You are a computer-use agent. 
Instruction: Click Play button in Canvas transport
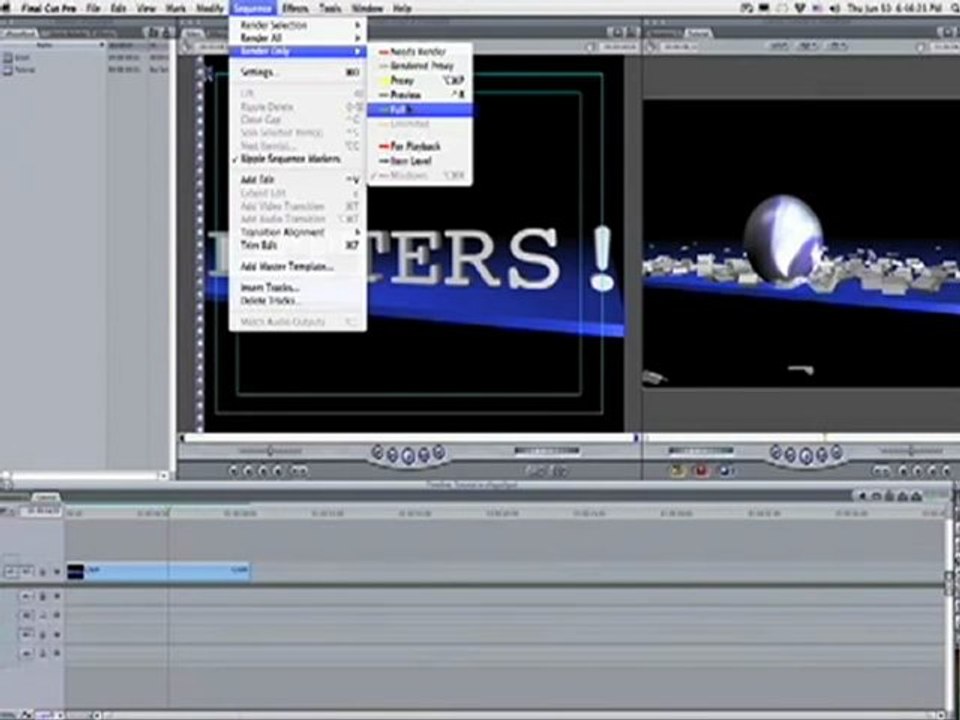tap(806, 456)
